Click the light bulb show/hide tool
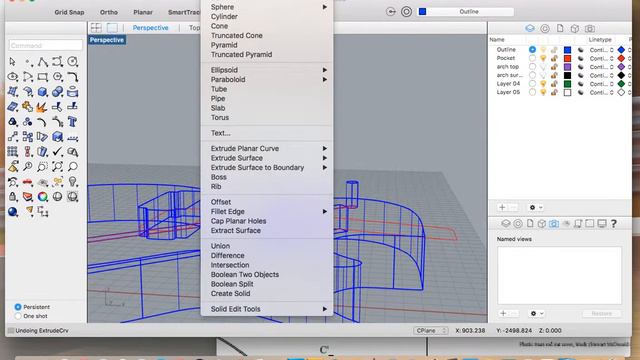Image resolution: width=640 pixels, height=360 pixels. coord(73,182)
